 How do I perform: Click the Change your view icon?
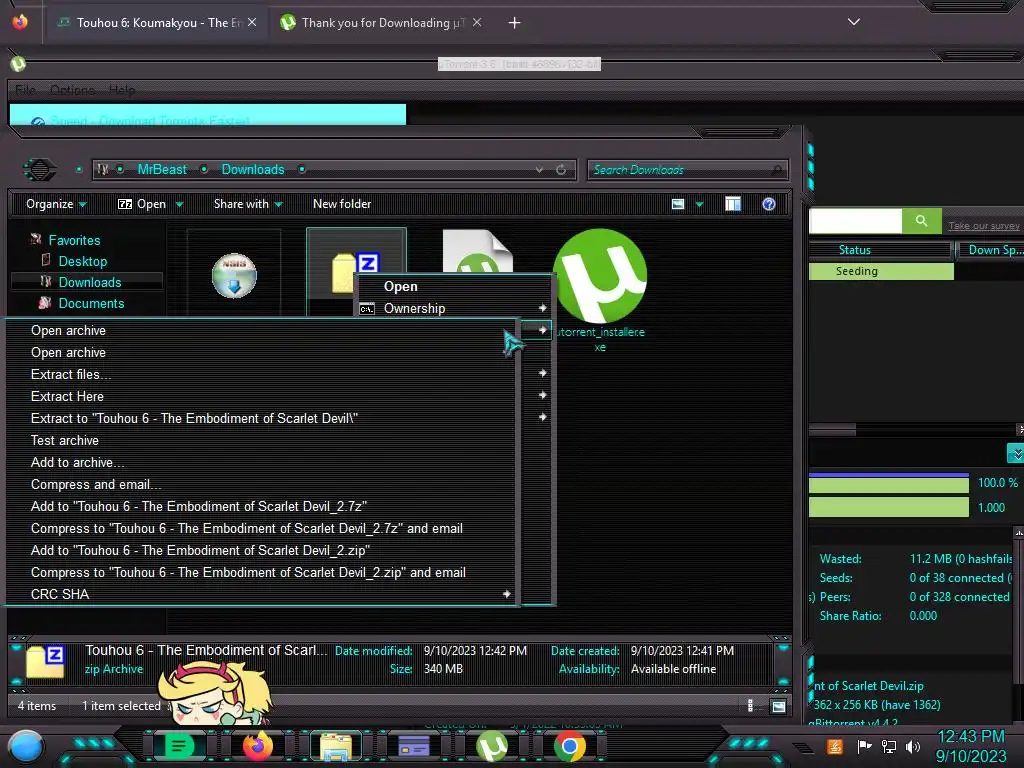[678, 204]
